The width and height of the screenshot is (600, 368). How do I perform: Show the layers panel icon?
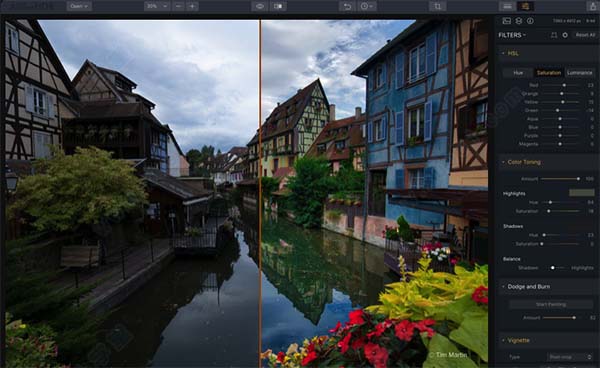point(518,21)
